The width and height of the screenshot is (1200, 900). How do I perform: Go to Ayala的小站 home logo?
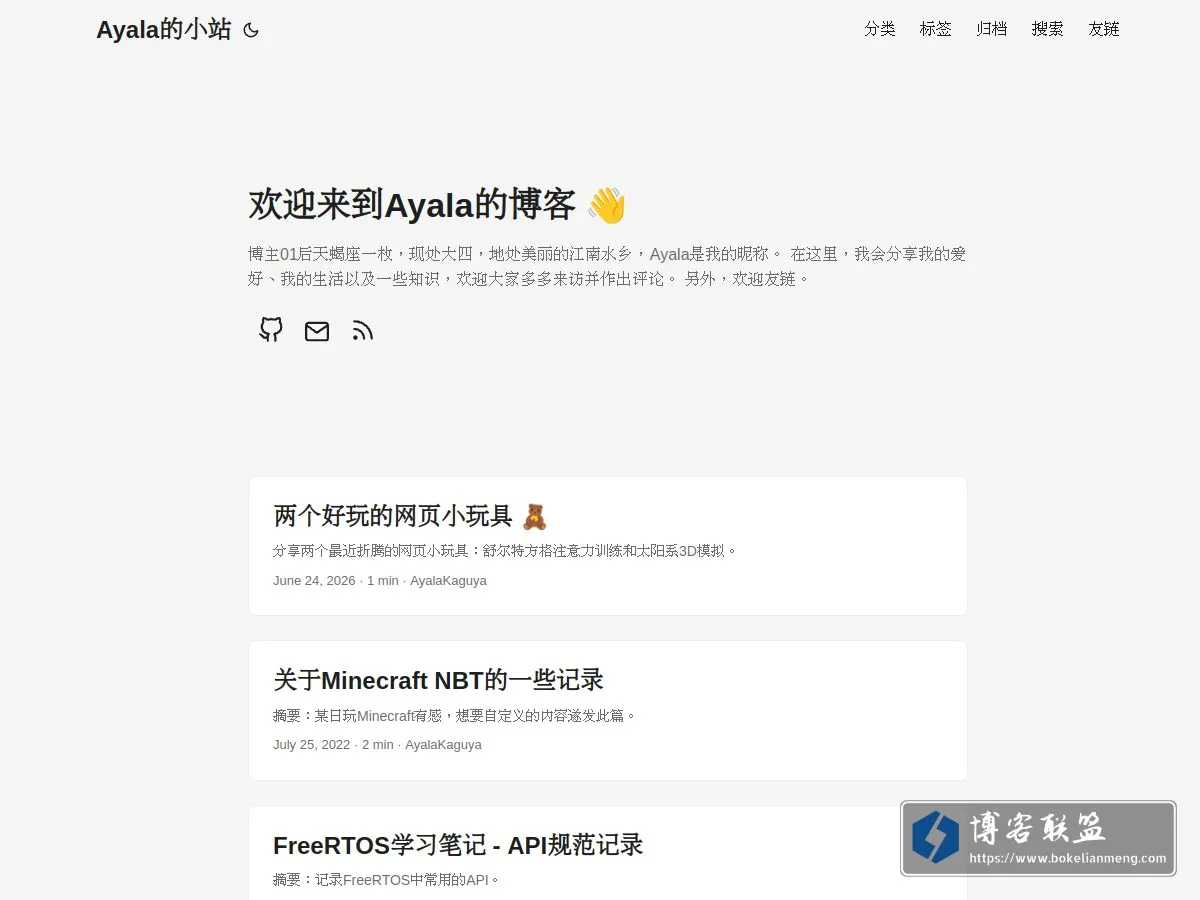point(164,30)
